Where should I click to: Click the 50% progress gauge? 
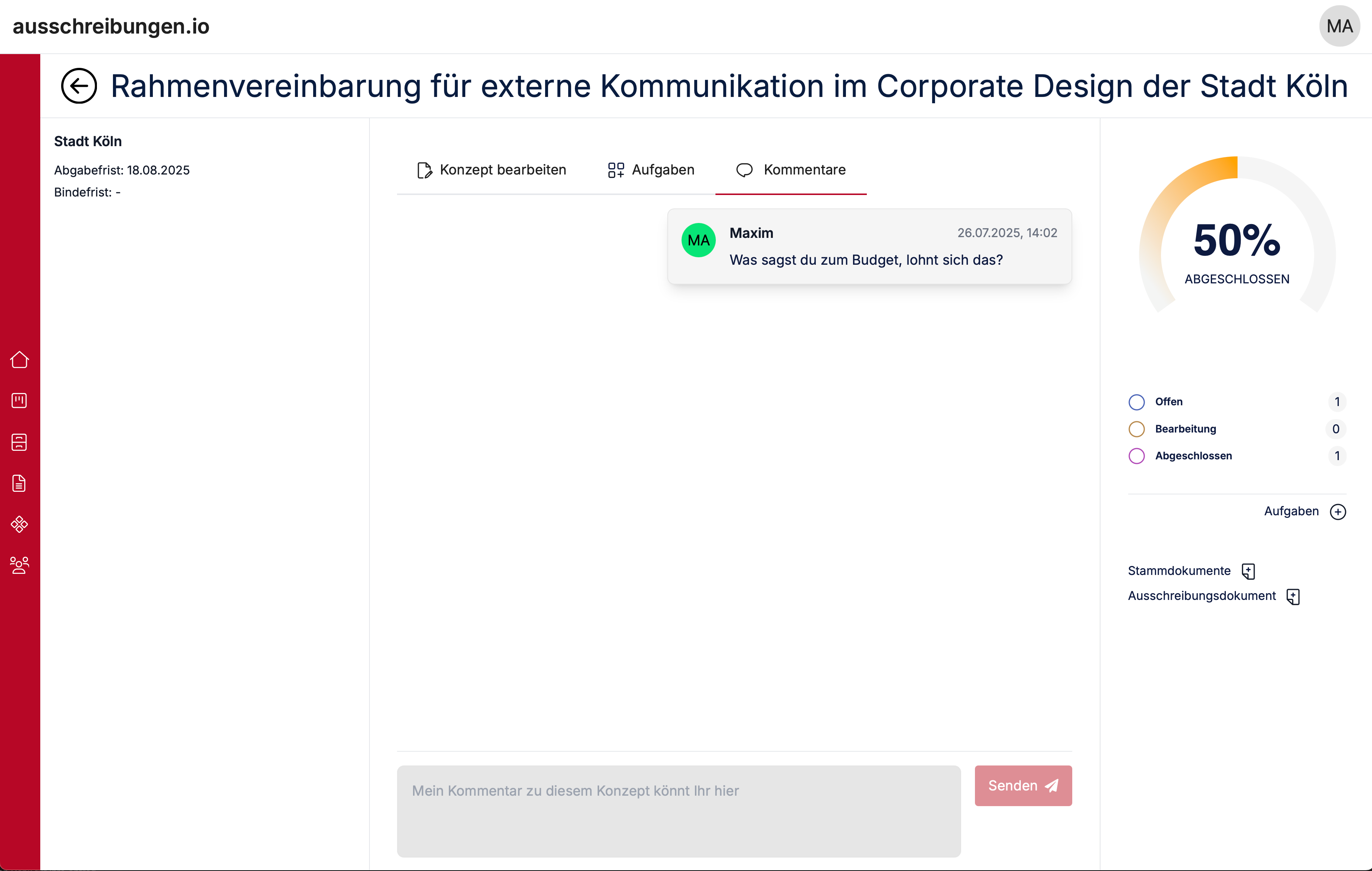1236,245
